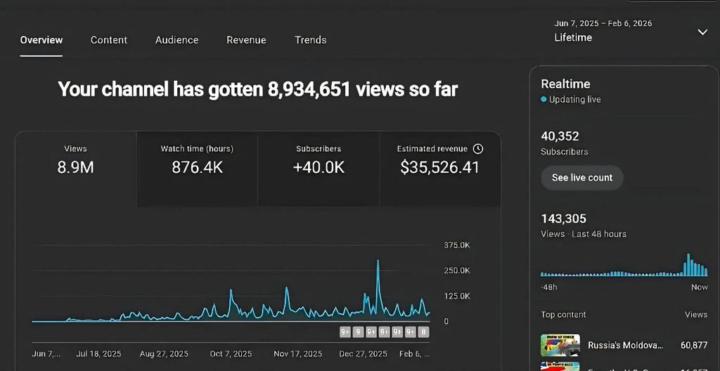Click the Jun 7, 2025 – Feb 6, 2026 range text

(x=603, y=23)
